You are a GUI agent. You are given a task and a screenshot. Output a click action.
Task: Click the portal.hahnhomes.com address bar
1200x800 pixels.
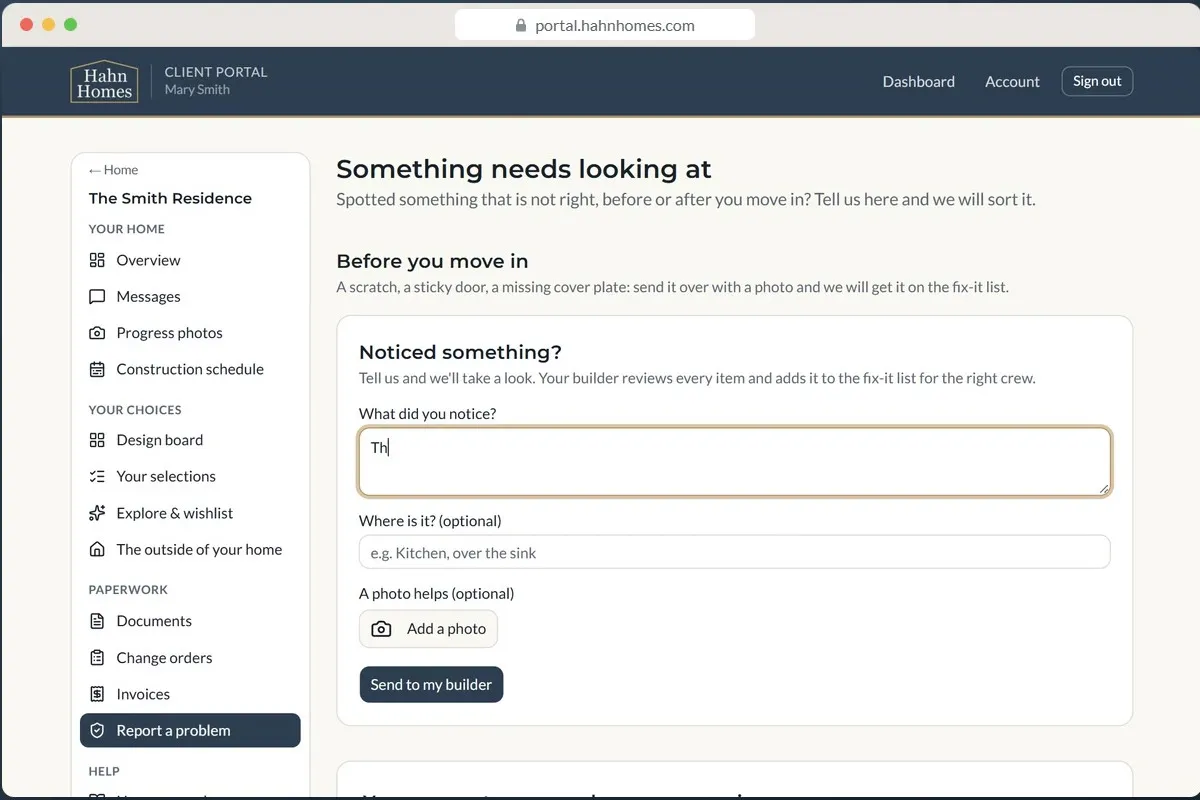pos(605,26)
